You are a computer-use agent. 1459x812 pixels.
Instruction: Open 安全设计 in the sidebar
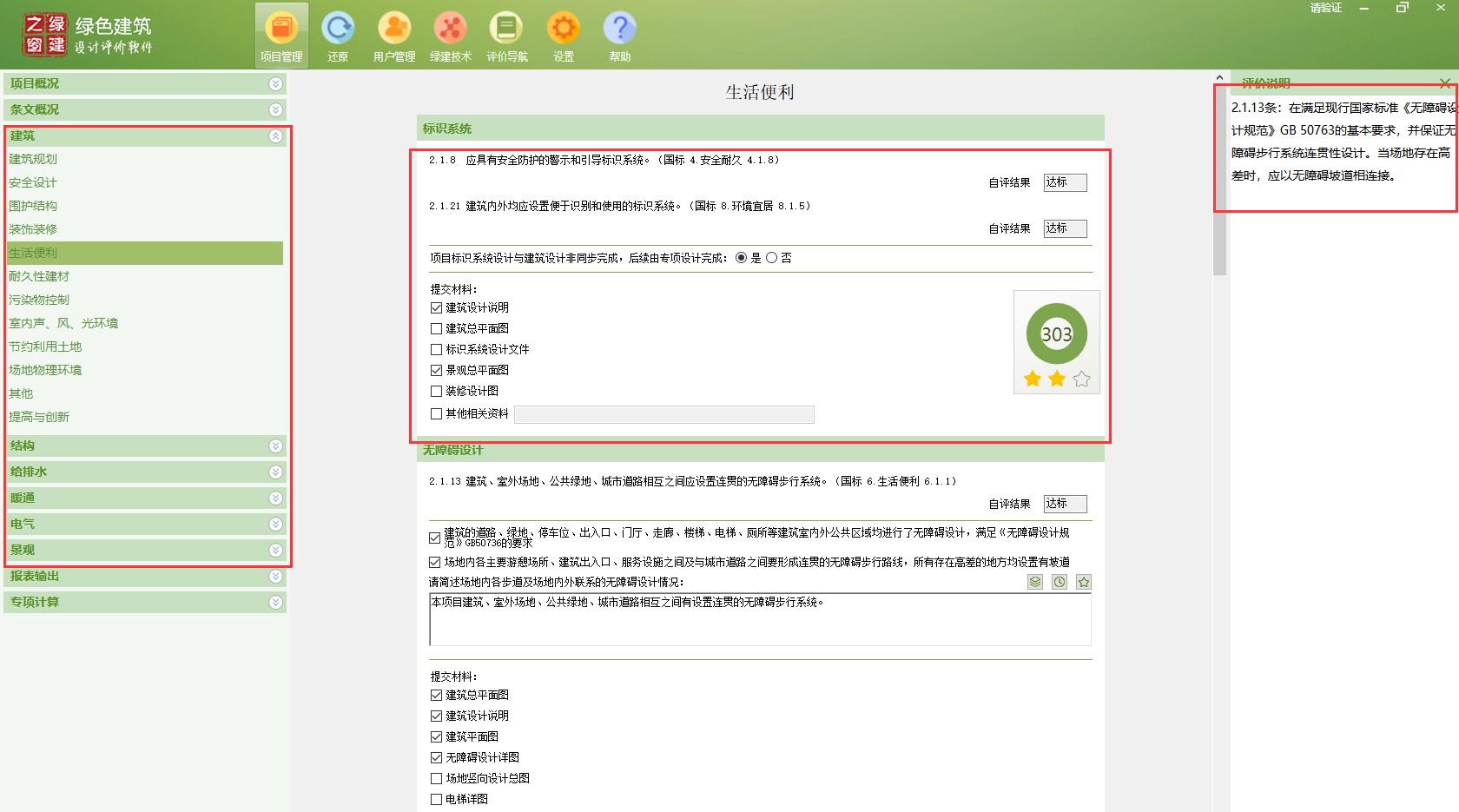tap(33, 182)
